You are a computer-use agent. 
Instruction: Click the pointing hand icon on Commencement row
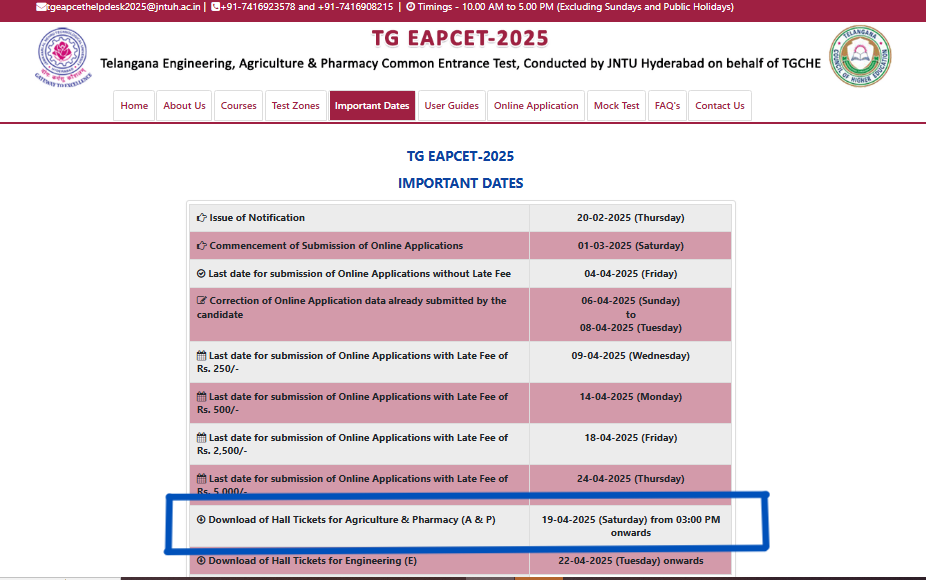pyautogui.click(x=200, y=245)
